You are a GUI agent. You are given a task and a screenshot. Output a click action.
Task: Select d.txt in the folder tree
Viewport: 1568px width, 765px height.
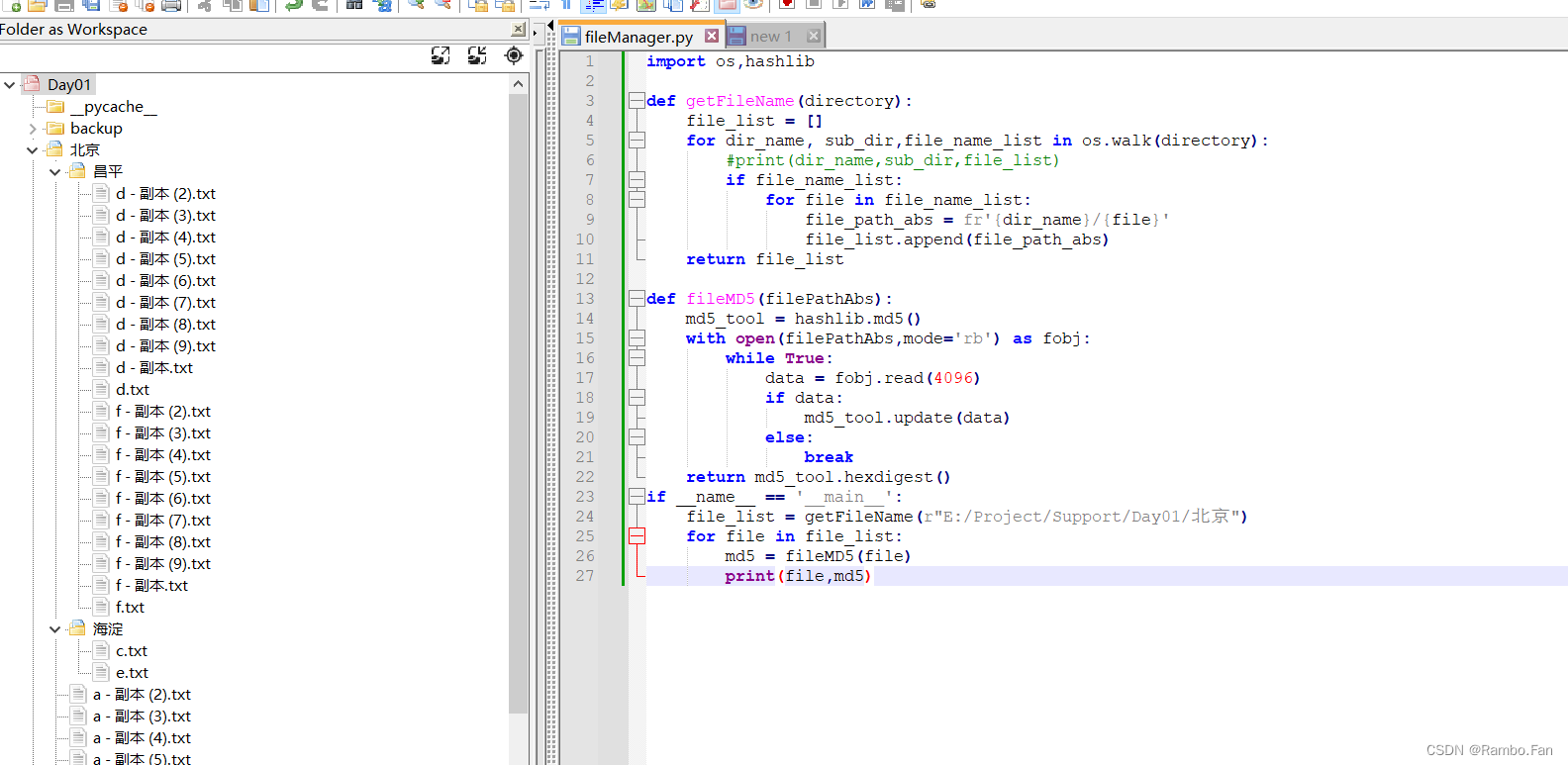[133, 389]
